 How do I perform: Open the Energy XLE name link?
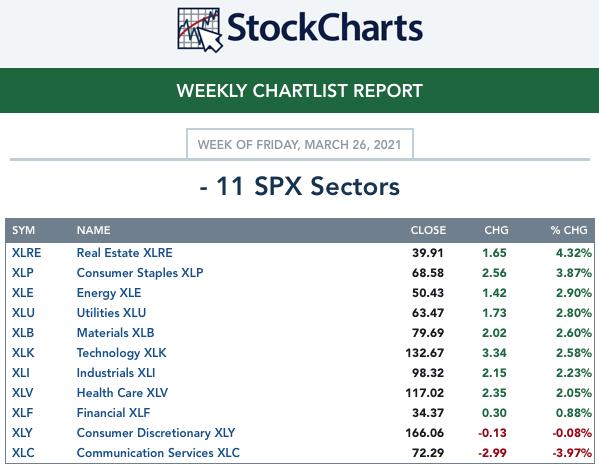(109, 293)
